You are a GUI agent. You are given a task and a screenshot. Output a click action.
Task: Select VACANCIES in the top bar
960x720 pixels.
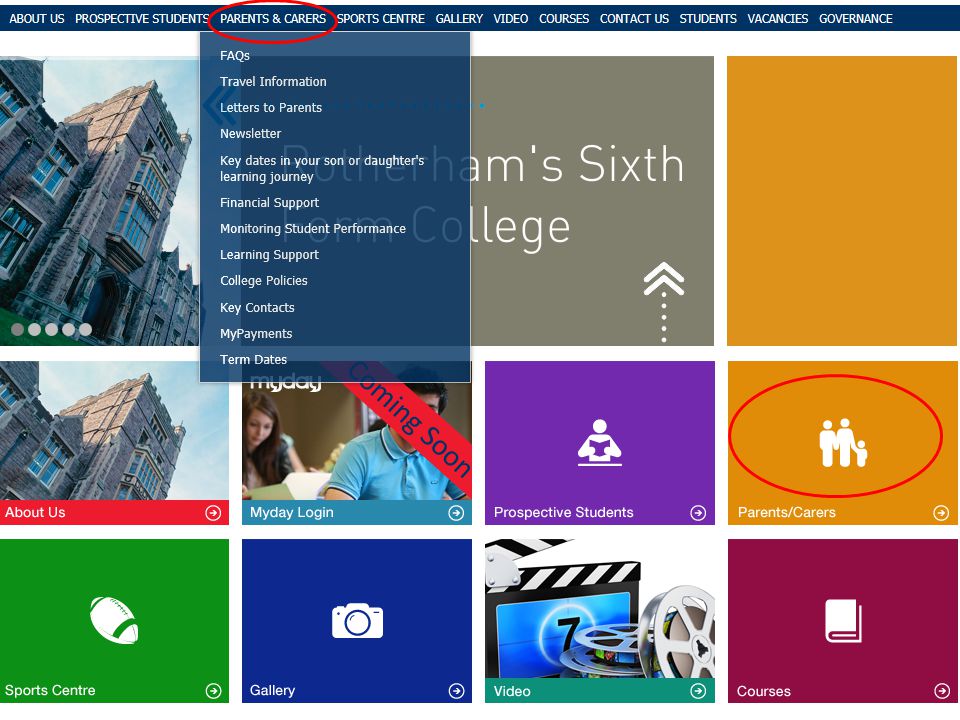778,19
